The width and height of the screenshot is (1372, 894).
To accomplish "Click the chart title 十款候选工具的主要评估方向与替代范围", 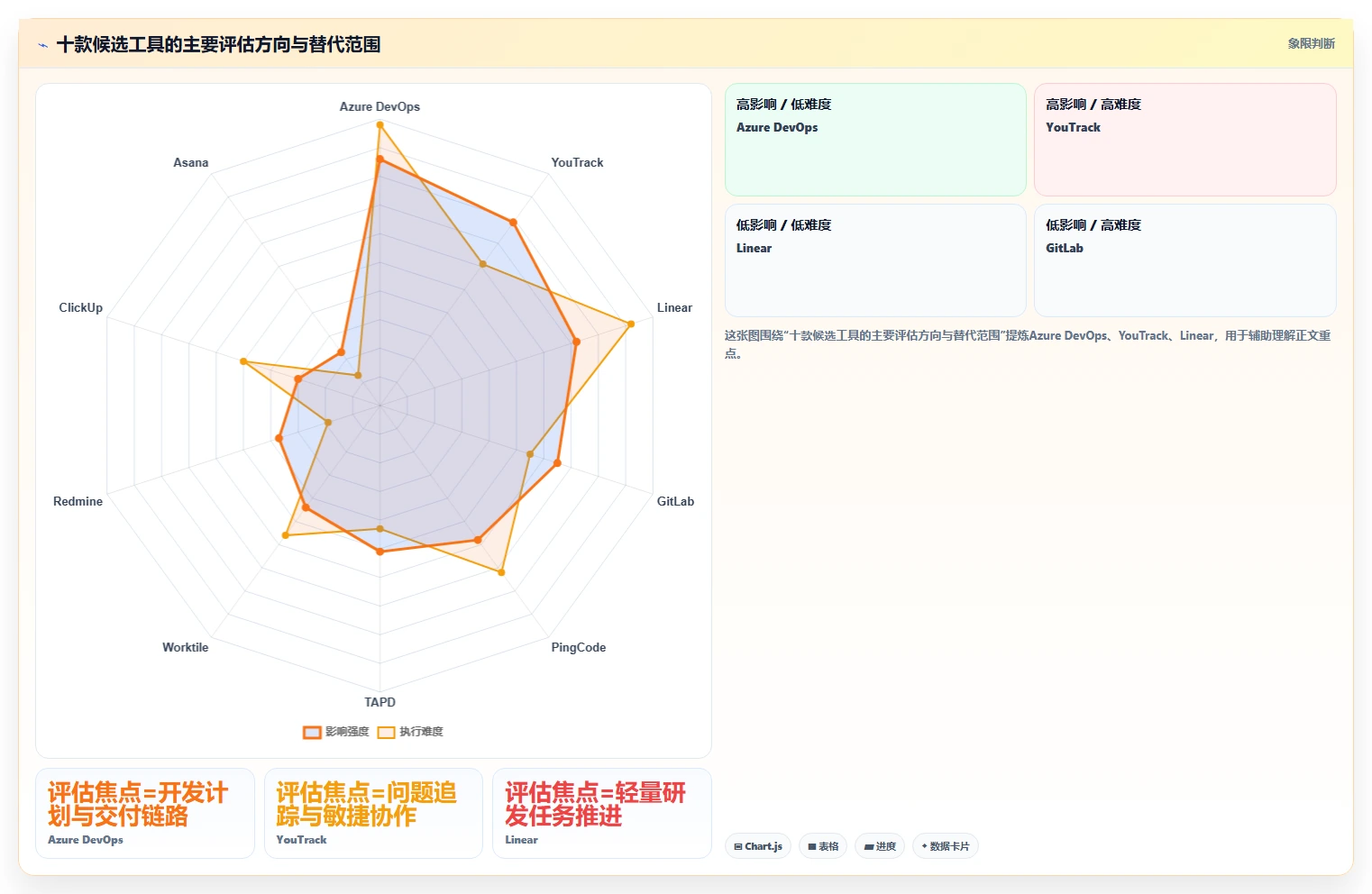I will tap(218, 44).
